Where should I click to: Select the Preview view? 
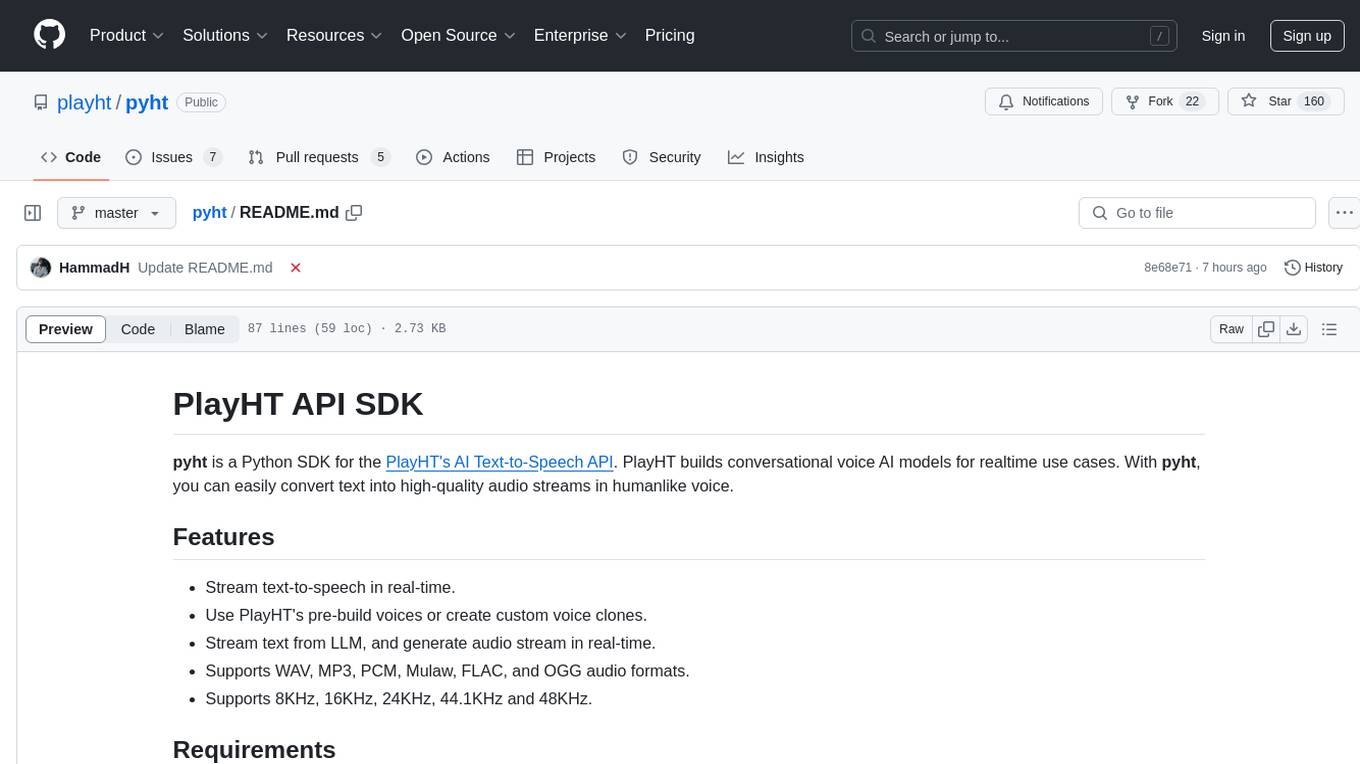[66, 329]
